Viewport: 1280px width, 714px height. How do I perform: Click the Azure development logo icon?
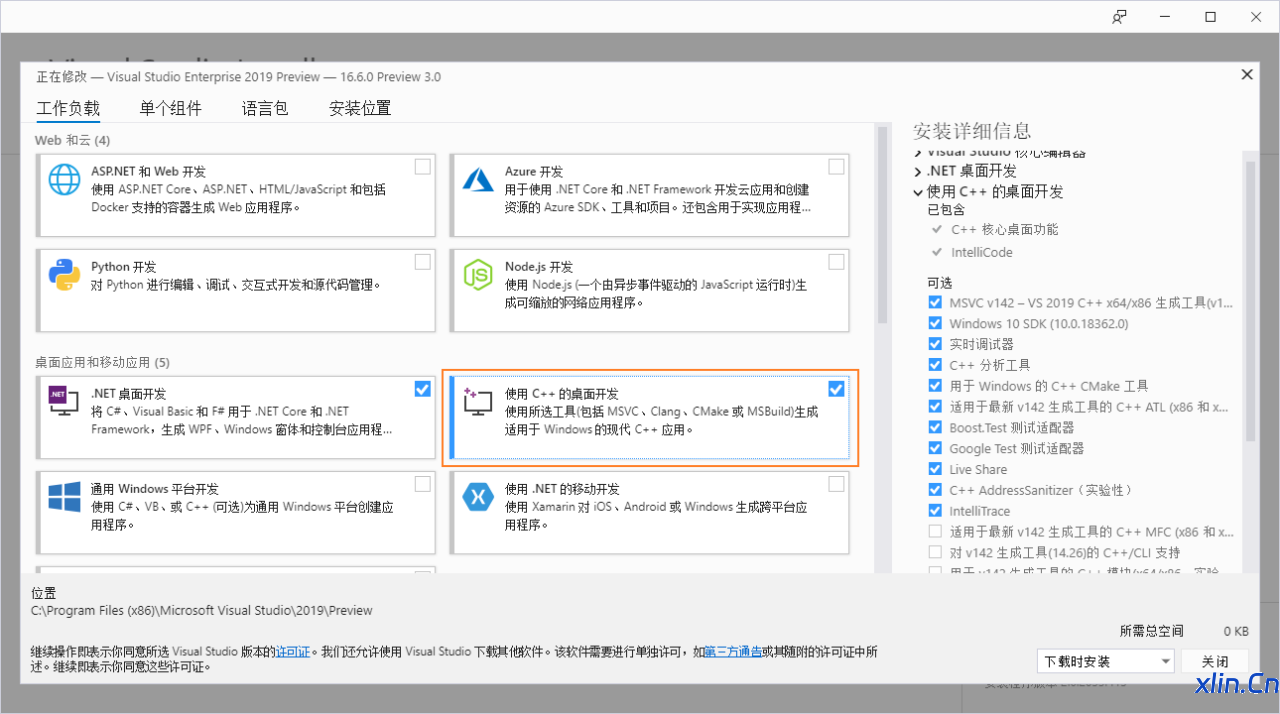[x=479, y=180]
